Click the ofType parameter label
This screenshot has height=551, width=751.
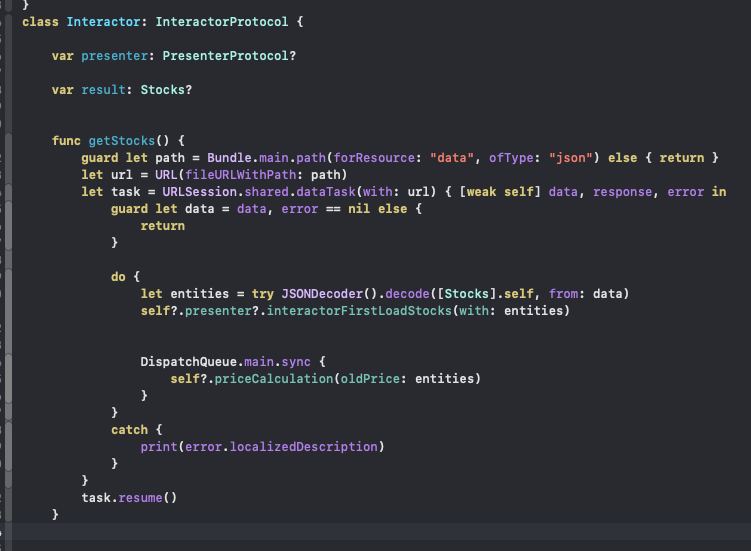tap(511, 158)
